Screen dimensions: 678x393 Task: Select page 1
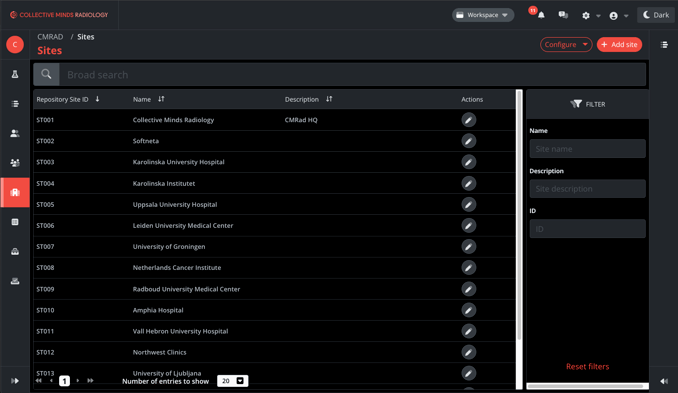coord(64,381)
